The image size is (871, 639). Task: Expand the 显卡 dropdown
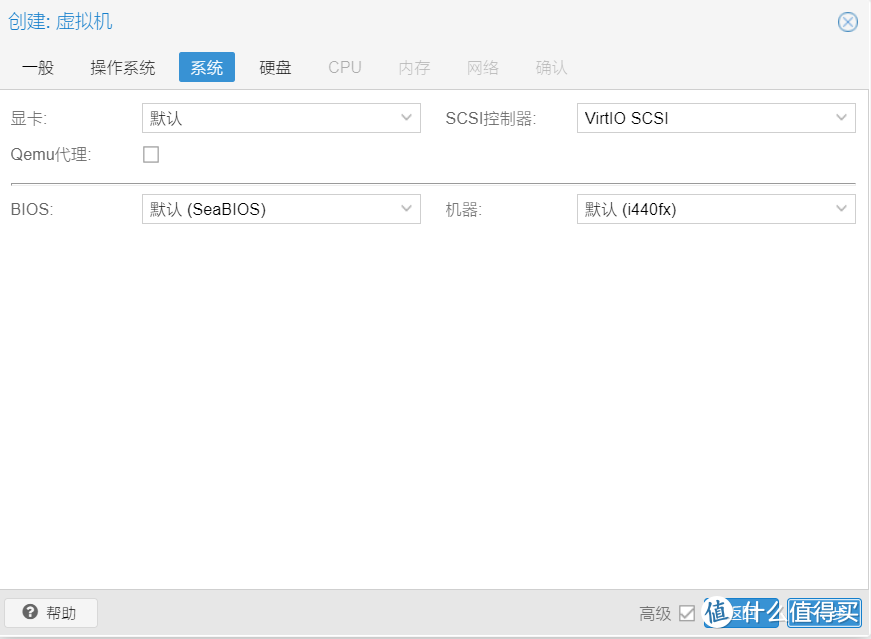point(280,117)
